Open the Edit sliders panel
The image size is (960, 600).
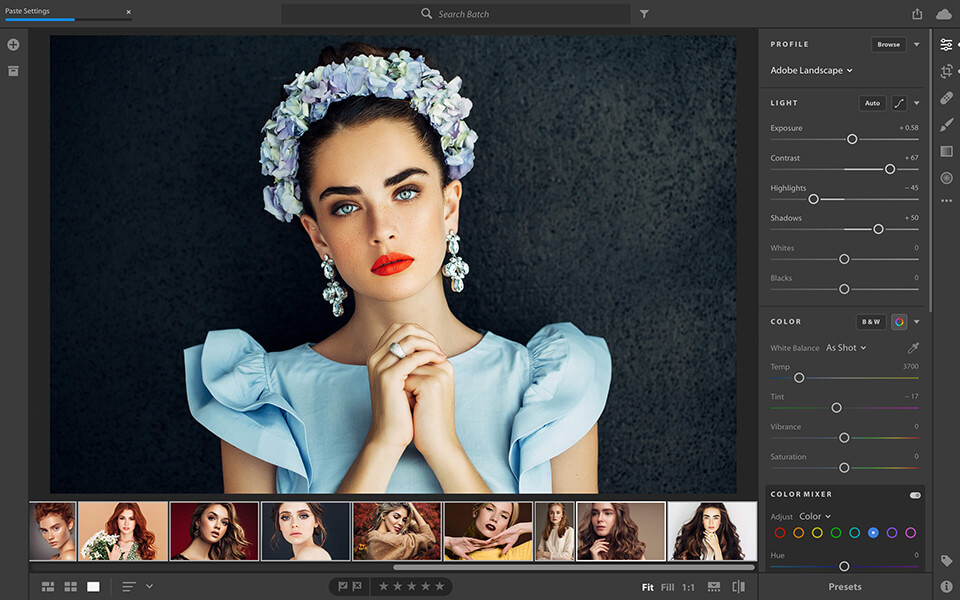(946, 44)
